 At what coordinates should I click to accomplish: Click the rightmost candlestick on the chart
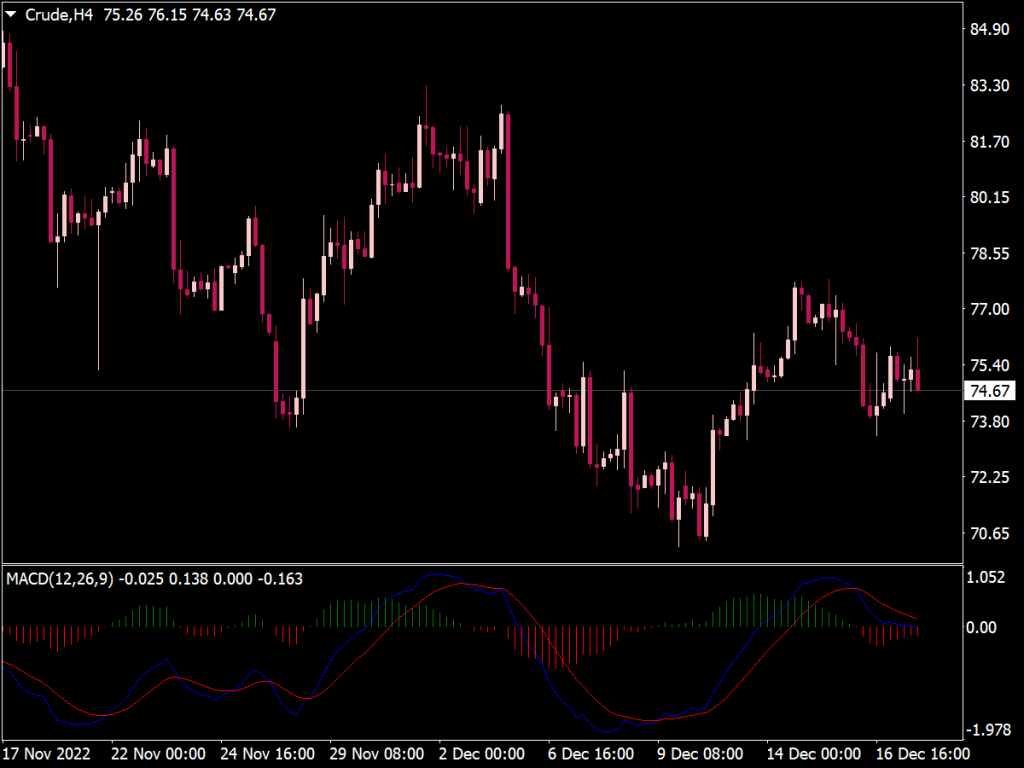pyautogui.click(x=918, y=380)
